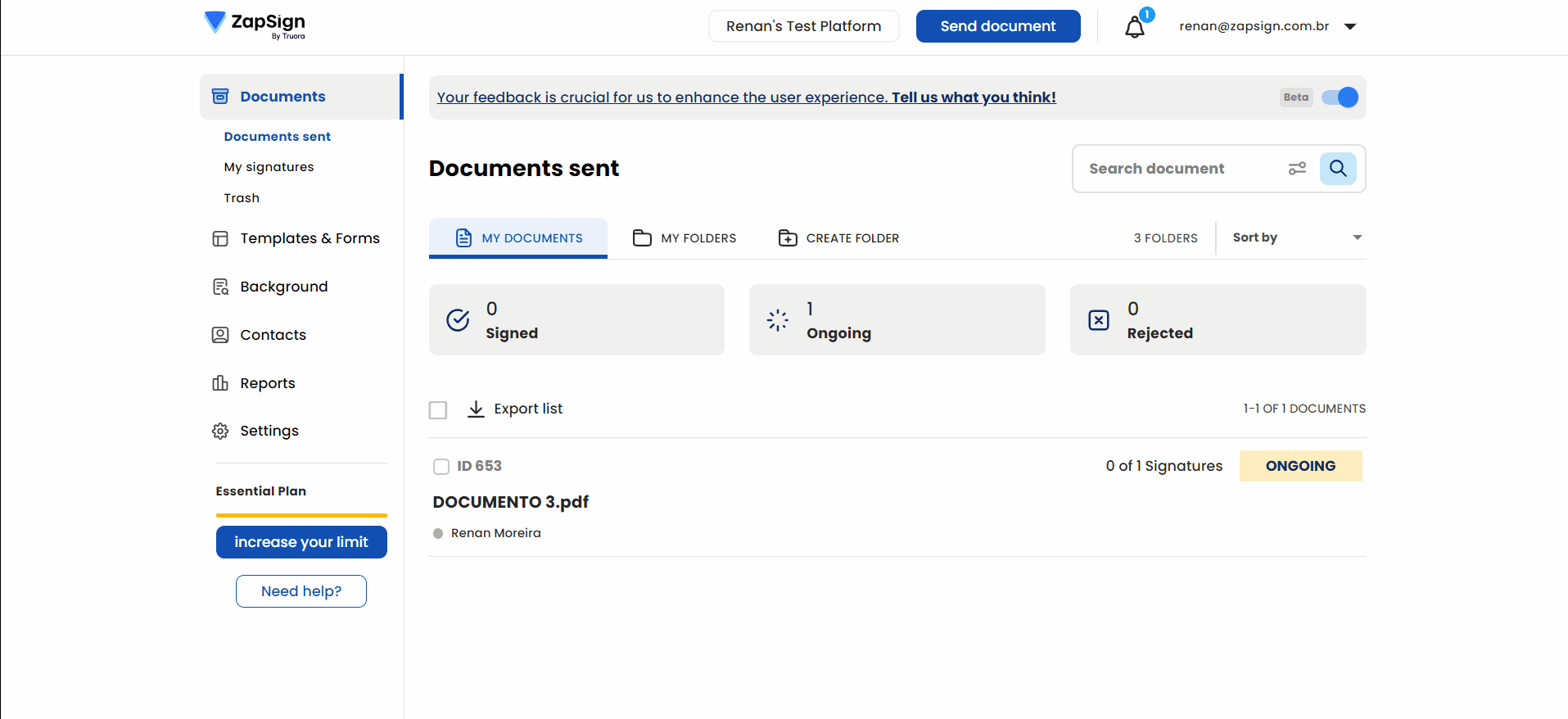Click the Tell us what you think link
This screenshot has width=1568, height=719.
click(x=973, y=97)
